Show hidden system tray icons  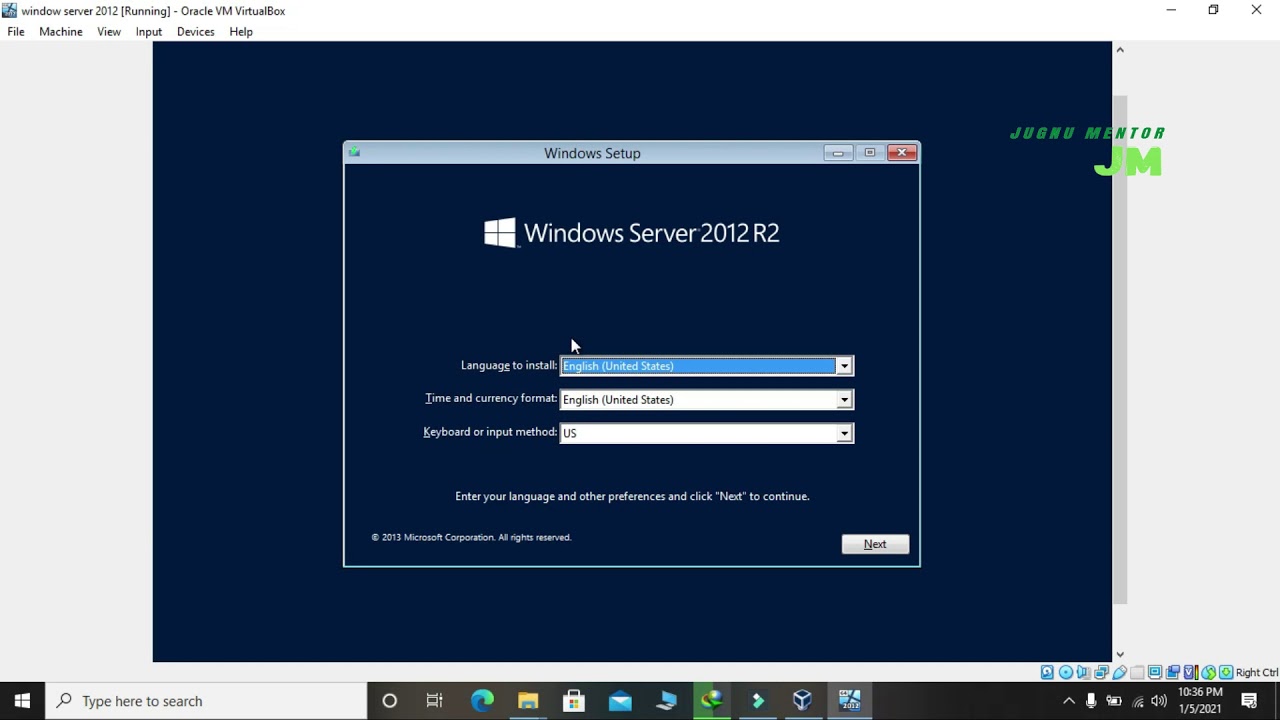pyautogui.click(x=1068, y=701)
